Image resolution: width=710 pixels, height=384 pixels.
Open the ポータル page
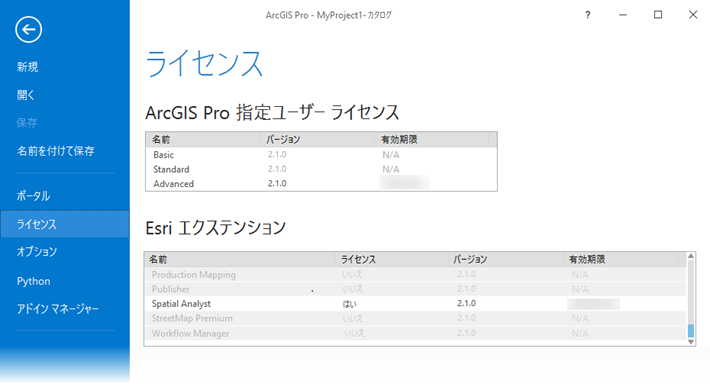pos(34,196)
